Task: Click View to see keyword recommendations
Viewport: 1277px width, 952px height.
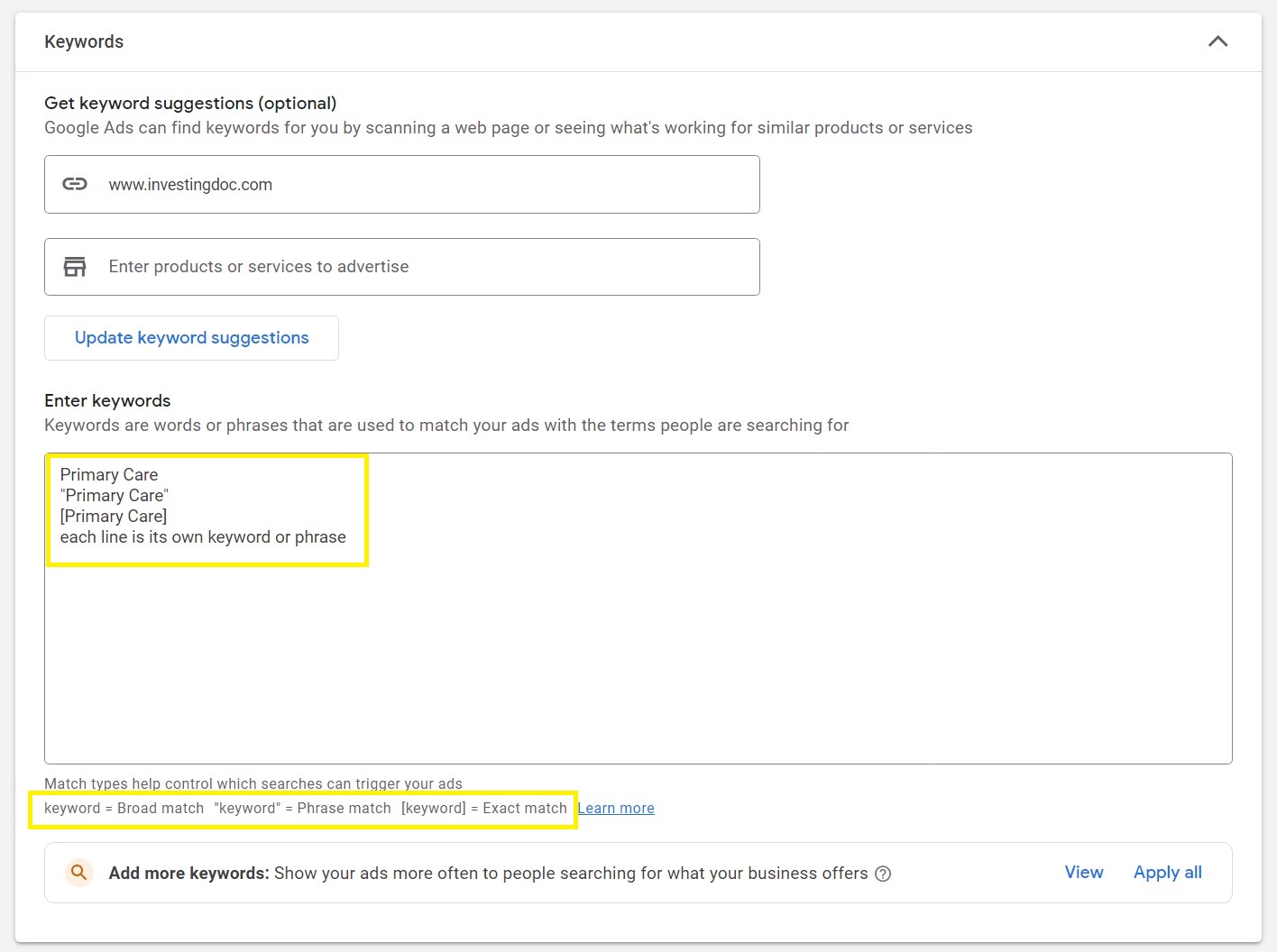Action: click(x=1083, y=872)
